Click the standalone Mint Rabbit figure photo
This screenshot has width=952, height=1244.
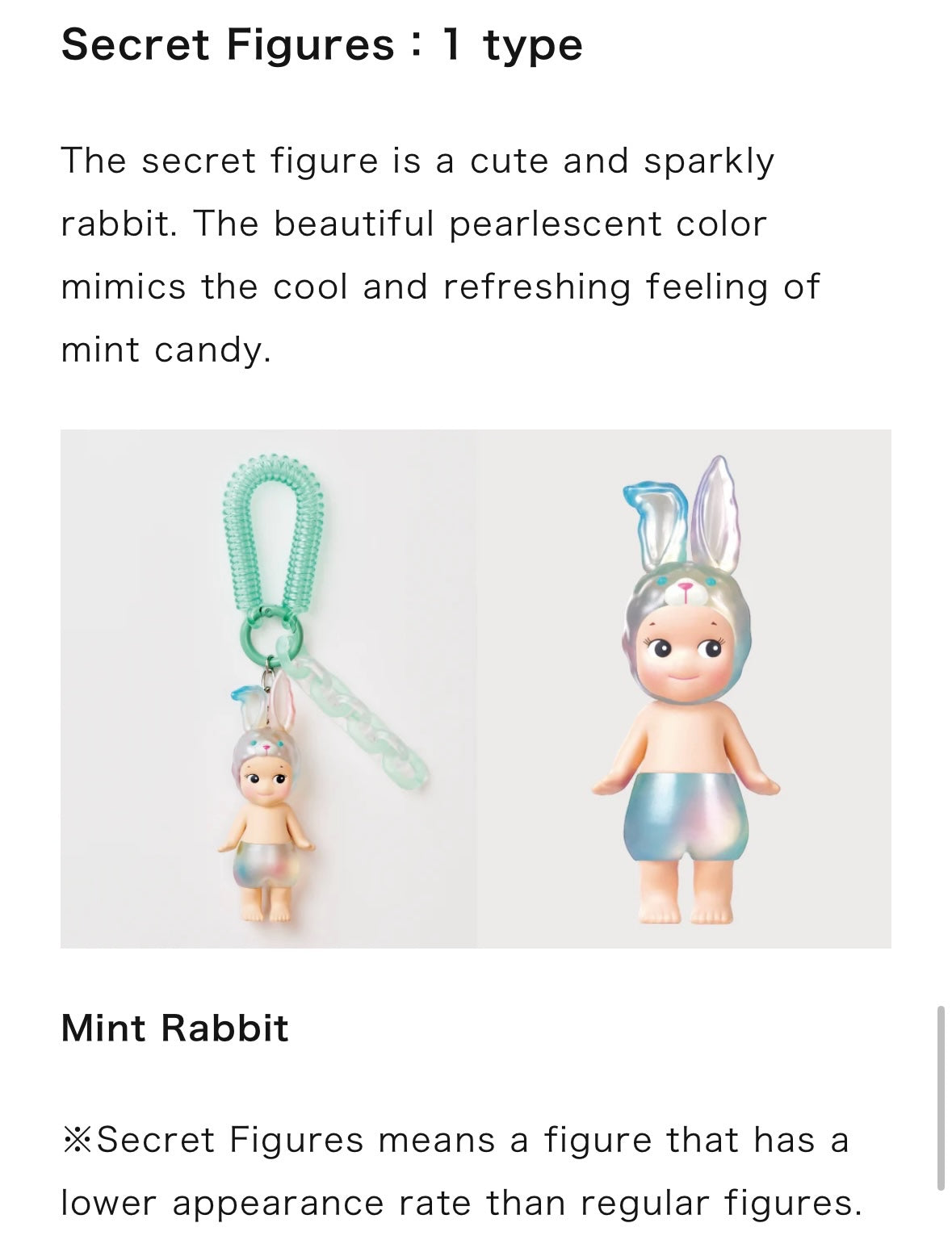(x=684, y=688)
